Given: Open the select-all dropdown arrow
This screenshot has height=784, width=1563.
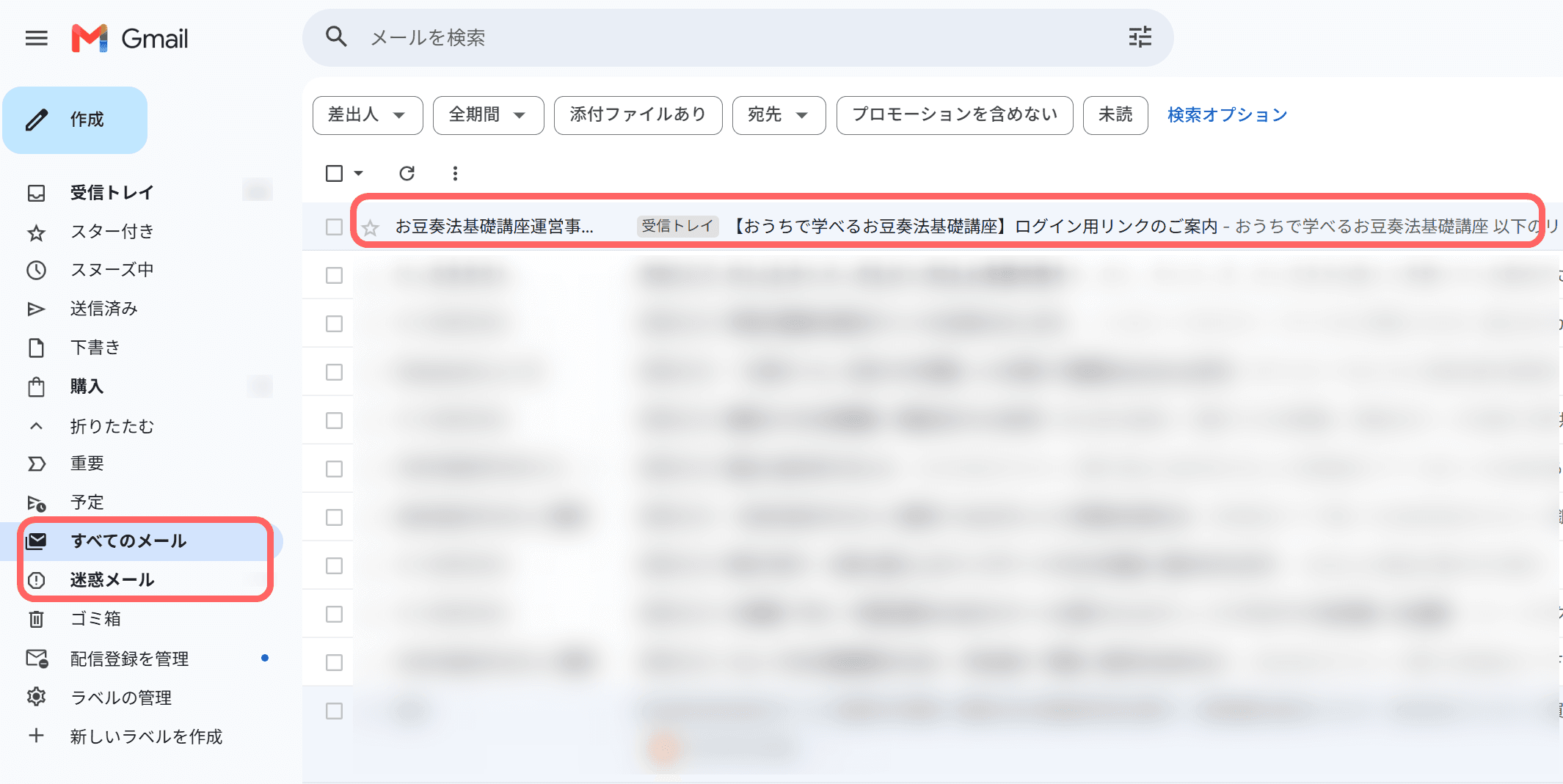Looking at the screenshot, I should coord(359,173).
